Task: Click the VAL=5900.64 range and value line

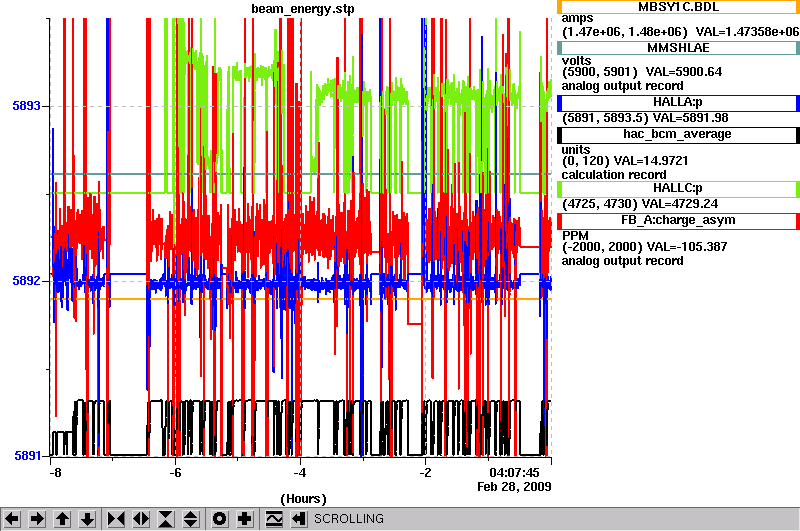Action: [x=642, y=72]
